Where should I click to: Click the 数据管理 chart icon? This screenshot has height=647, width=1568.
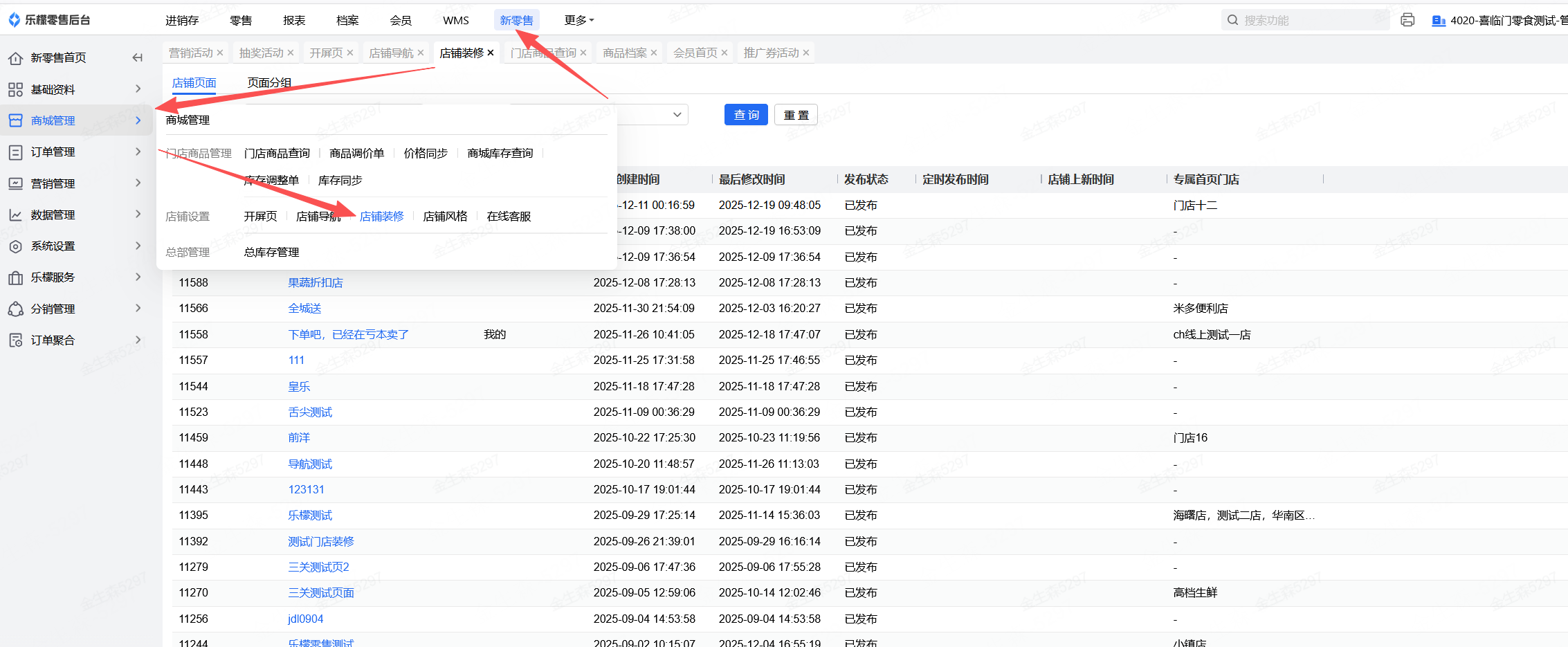(x=15, y=215)
